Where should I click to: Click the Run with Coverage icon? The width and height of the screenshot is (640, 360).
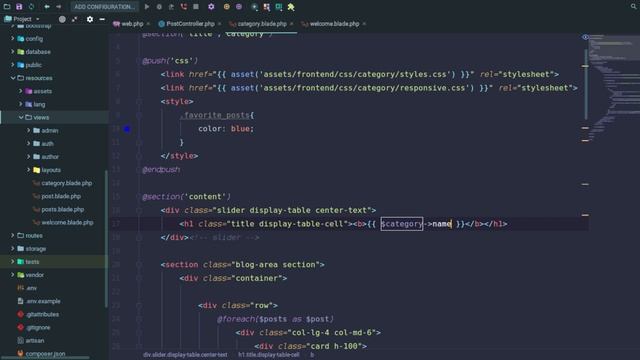pos(171,7)
